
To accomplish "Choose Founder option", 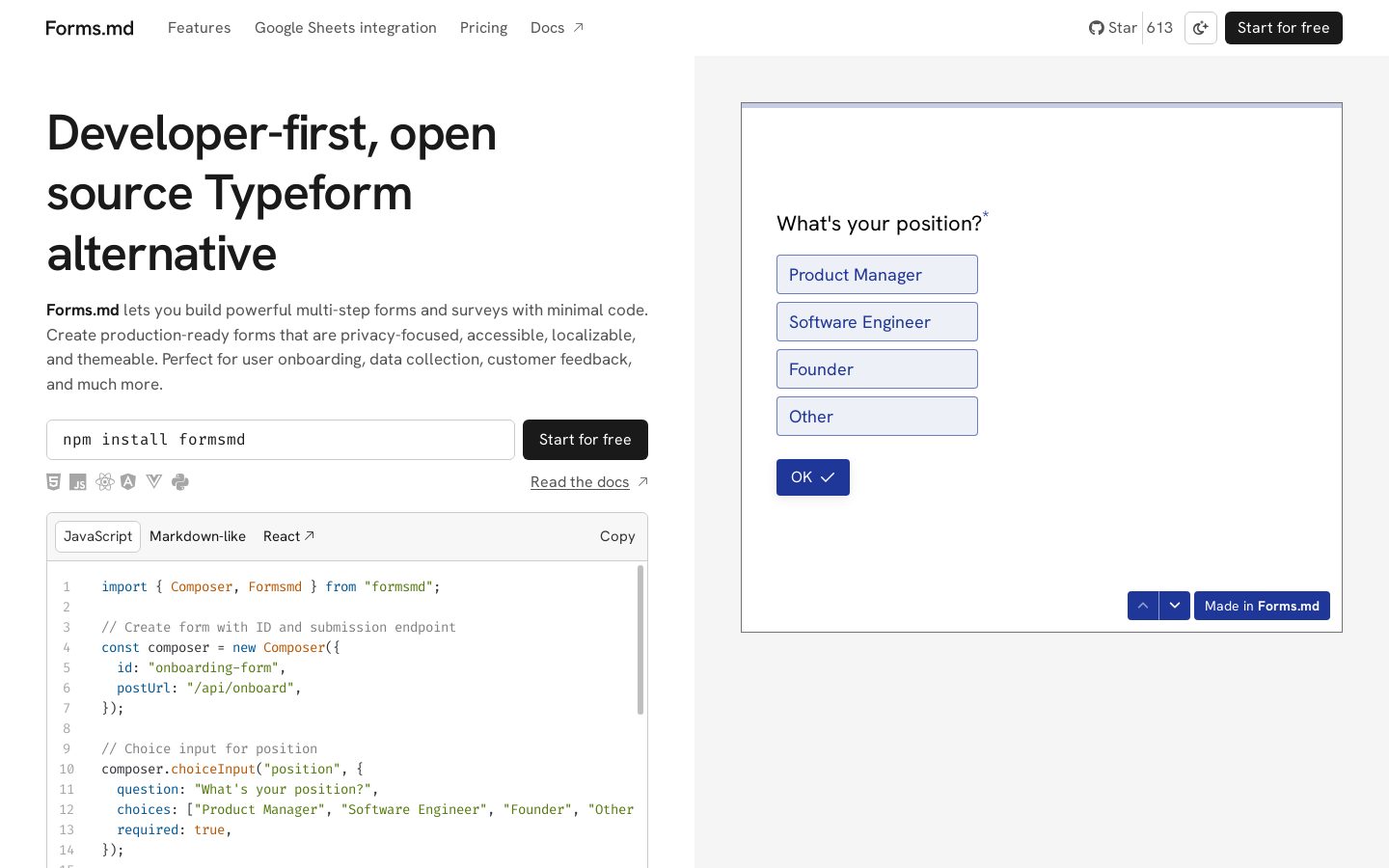I will tap(877, 369).
